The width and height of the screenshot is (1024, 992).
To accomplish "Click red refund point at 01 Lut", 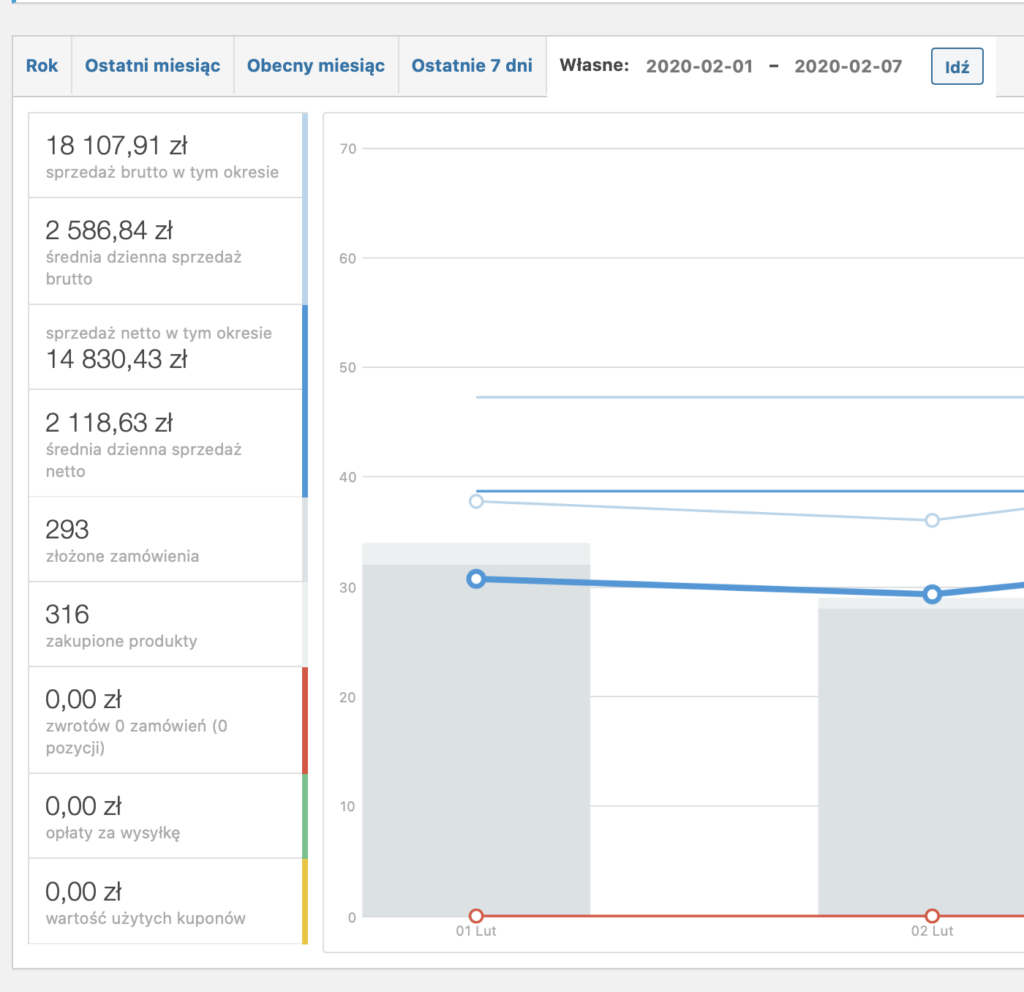I will coord(476,916).
